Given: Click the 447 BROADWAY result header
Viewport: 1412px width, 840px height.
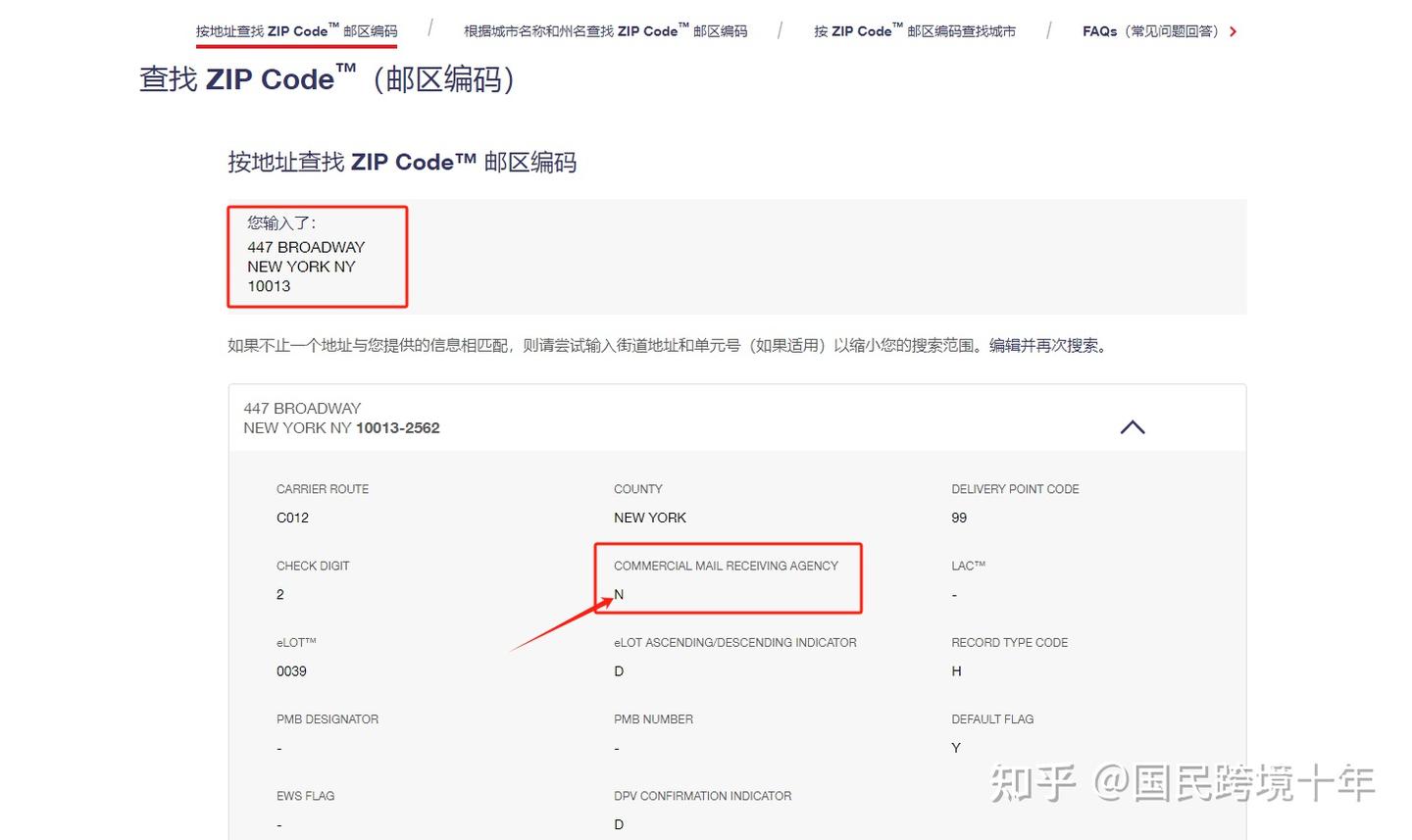Looking at the screenshot, I should point(736,419).
